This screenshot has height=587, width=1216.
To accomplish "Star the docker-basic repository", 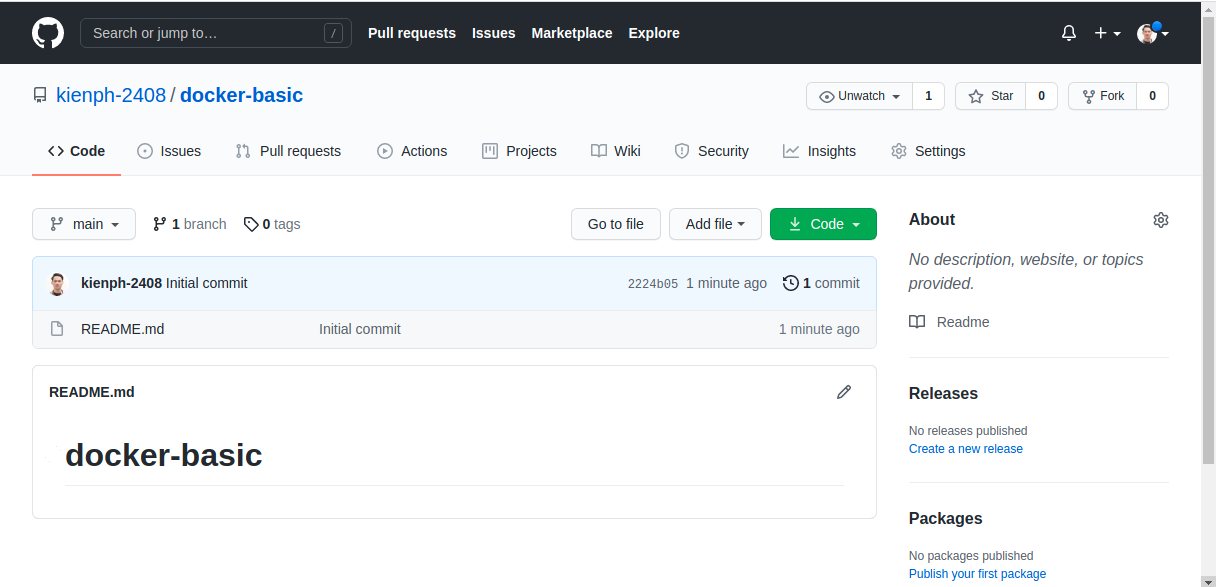I will coord(990,96).
